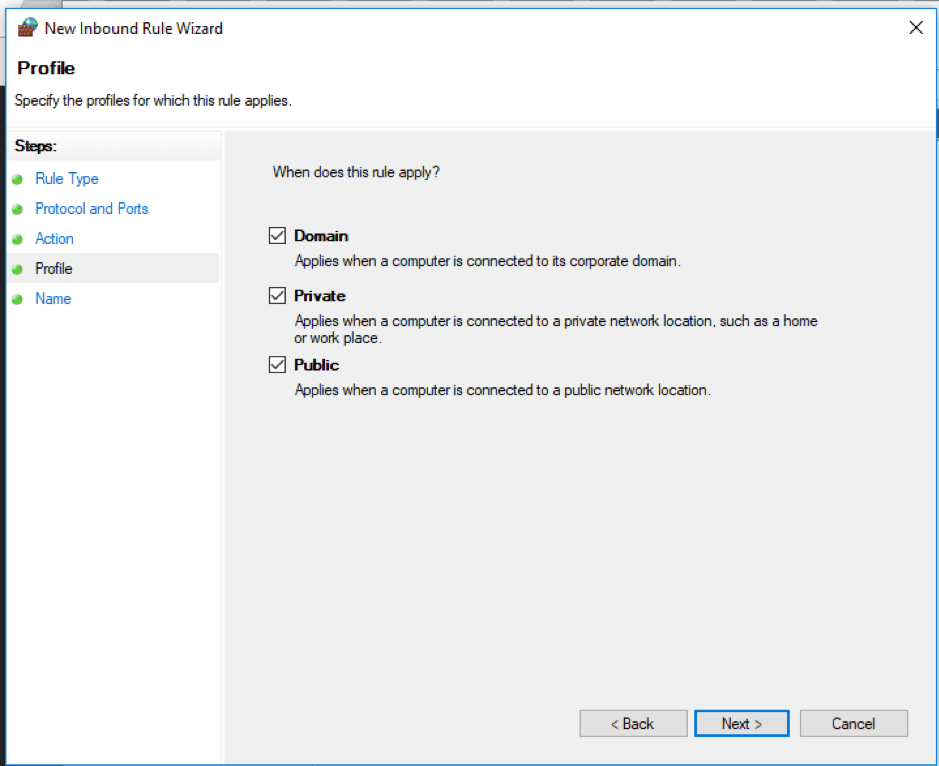939x766 pixels.
Task: Cancel the New Inbound Rule Wizard
Action: [853, 723]
